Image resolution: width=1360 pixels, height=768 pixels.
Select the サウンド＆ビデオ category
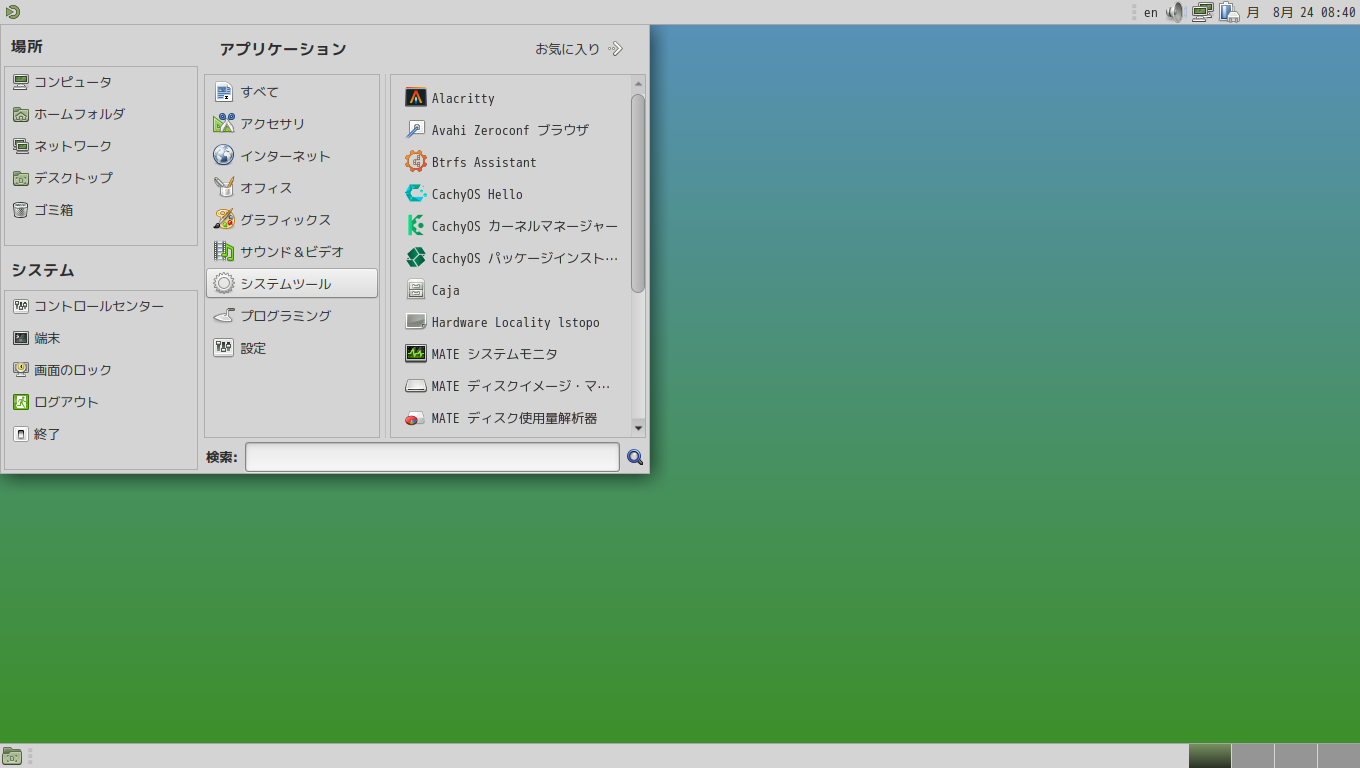[x=292, y=252]
